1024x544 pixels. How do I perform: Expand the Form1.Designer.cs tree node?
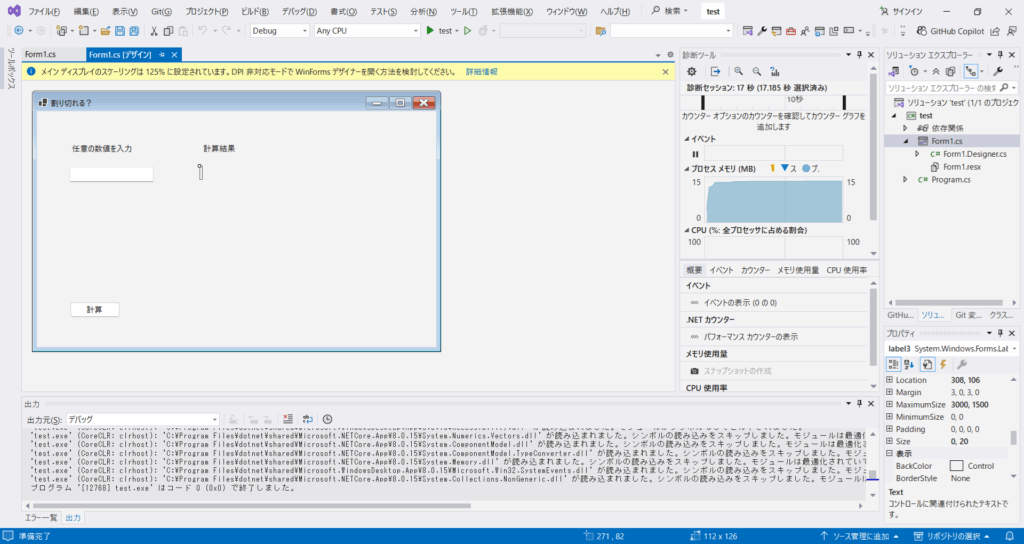click(x=917, y=154)
